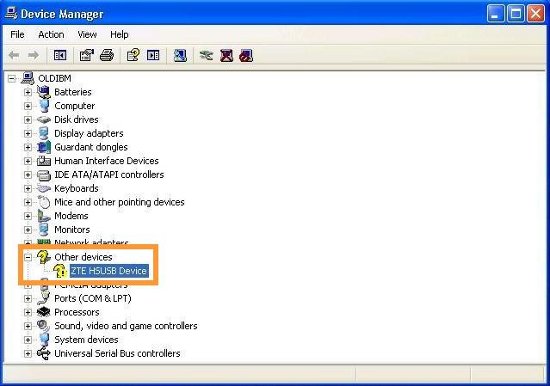The height and width of the screenshot is (386, 550).
Task: Expand IDE ATA/ATAPI controllers category
Action: pyautogui.click(x=28, y=175)
